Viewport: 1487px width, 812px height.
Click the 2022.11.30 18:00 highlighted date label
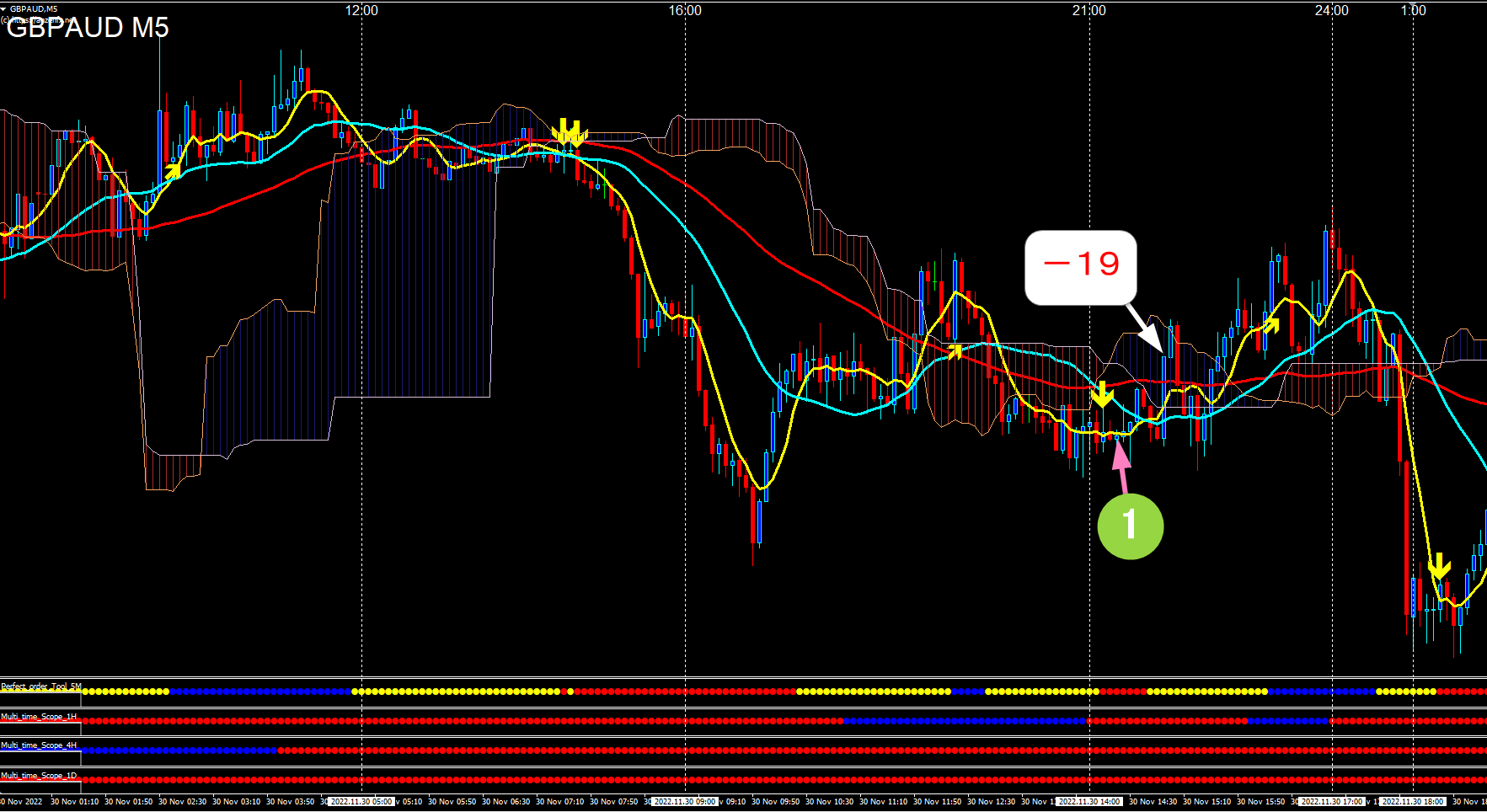pos(1413,802)
